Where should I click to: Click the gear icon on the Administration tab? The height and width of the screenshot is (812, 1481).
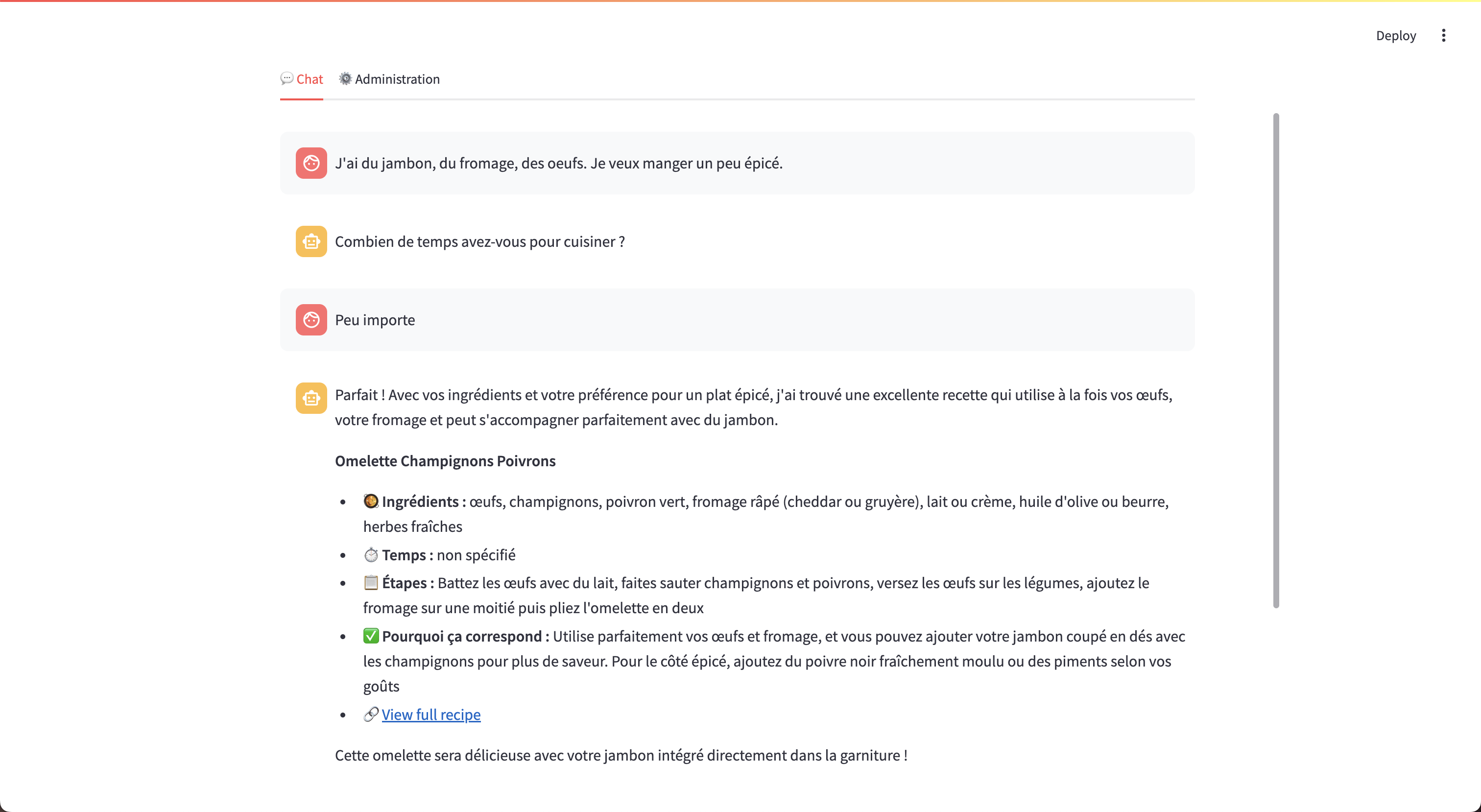(345, 79)
